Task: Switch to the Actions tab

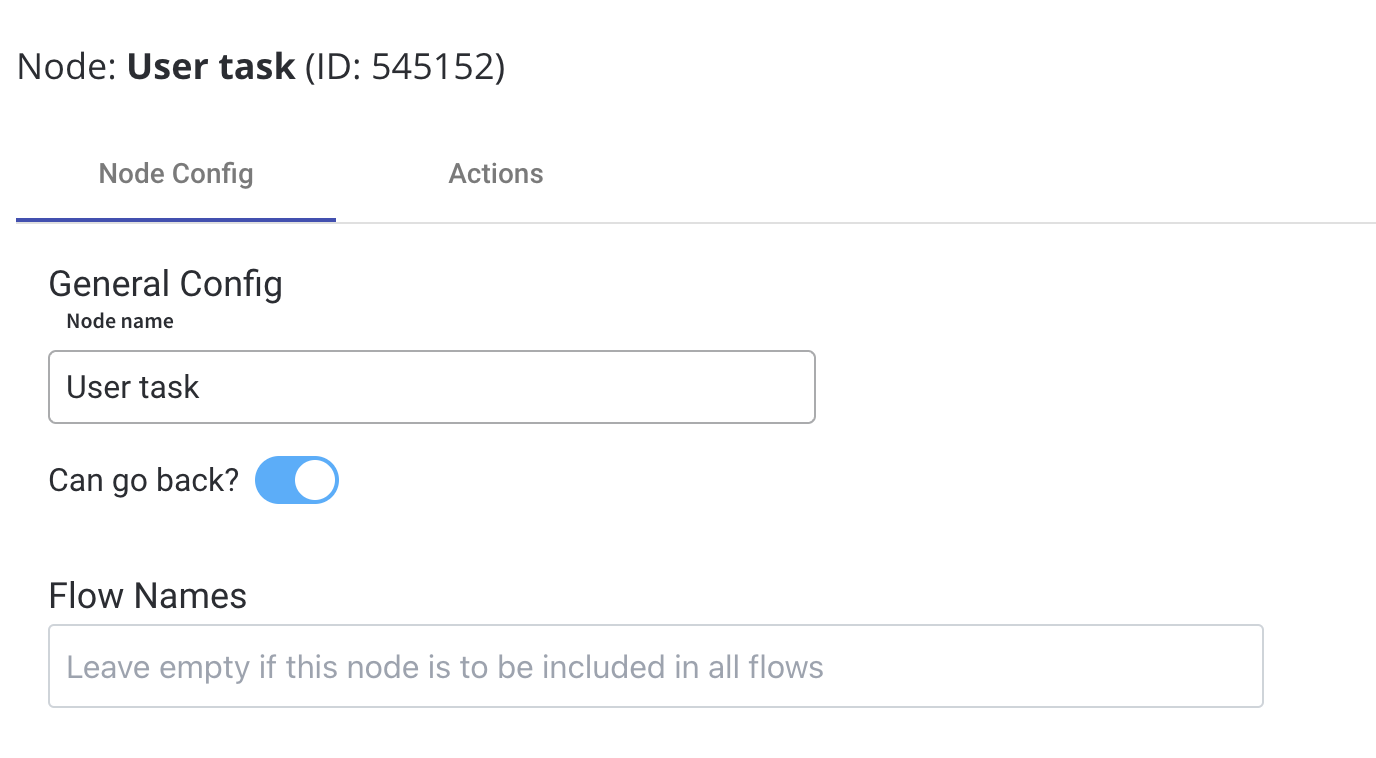Action: (496, 174)
